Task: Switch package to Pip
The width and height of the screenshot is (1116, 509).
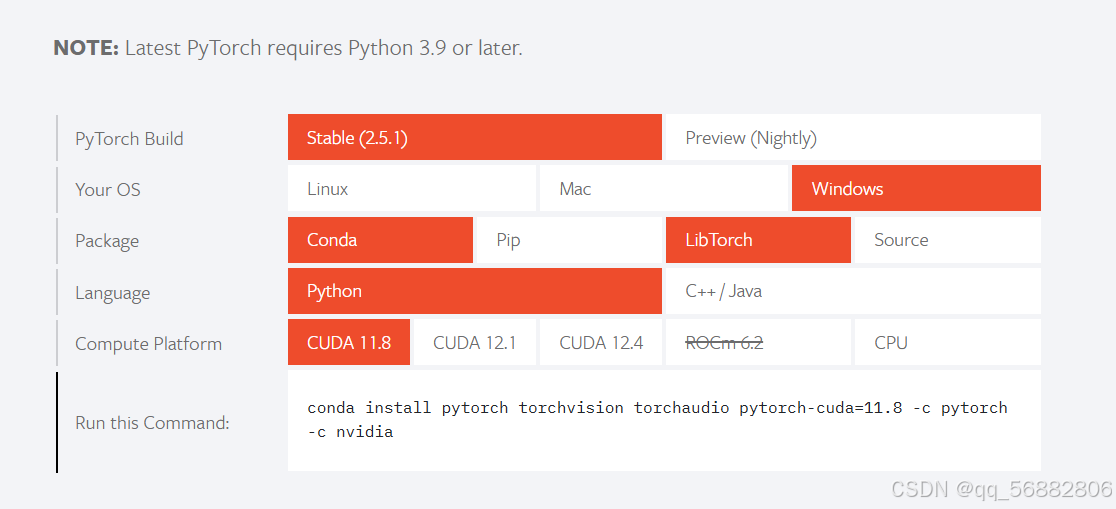Action: click(x=569, y=240)
